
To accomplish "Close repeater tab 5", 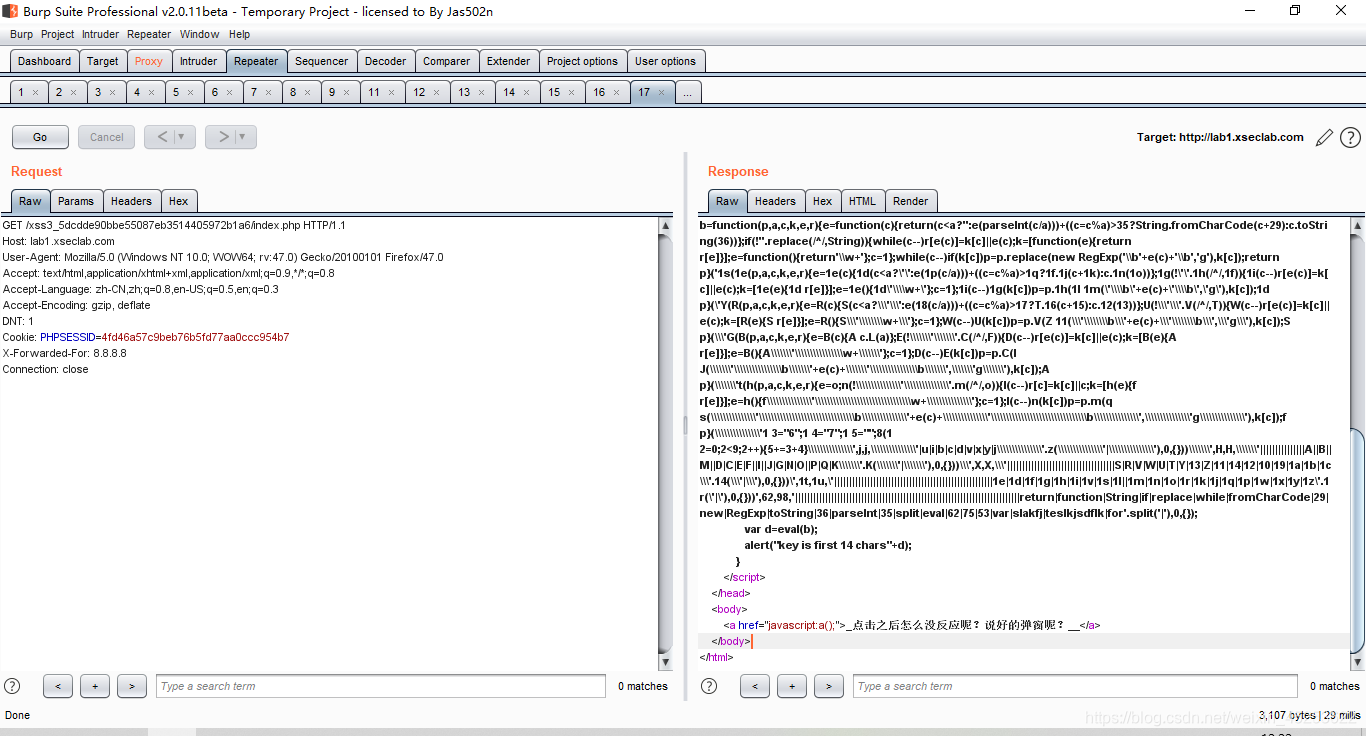I will (x=190, y=92).
